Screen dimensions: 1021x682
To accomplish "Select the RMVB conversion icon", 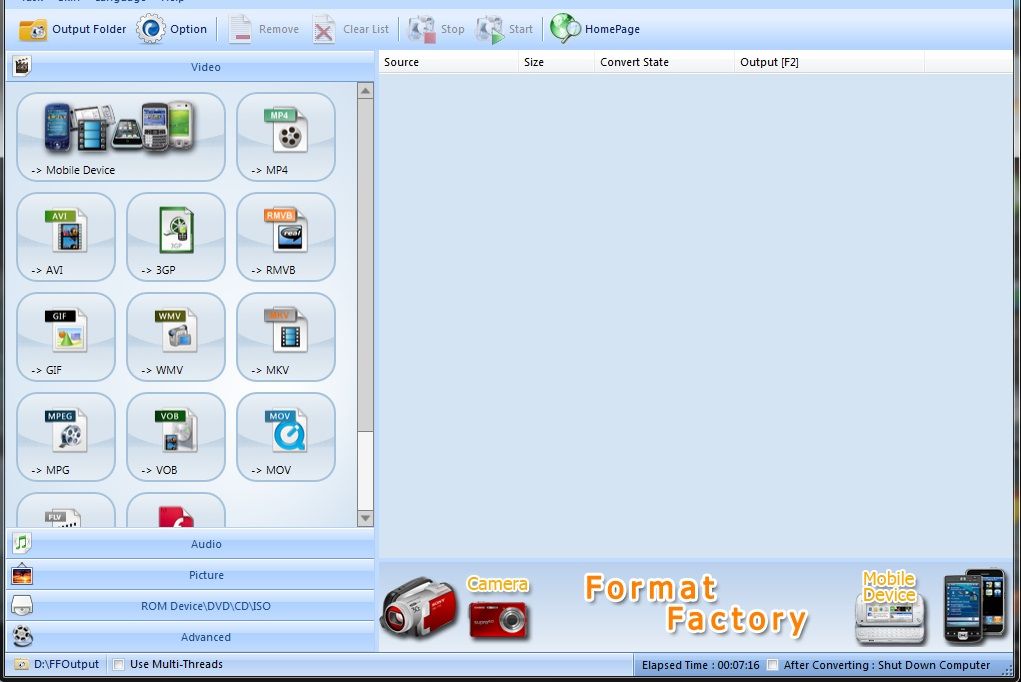I will (x=286, y=237).
